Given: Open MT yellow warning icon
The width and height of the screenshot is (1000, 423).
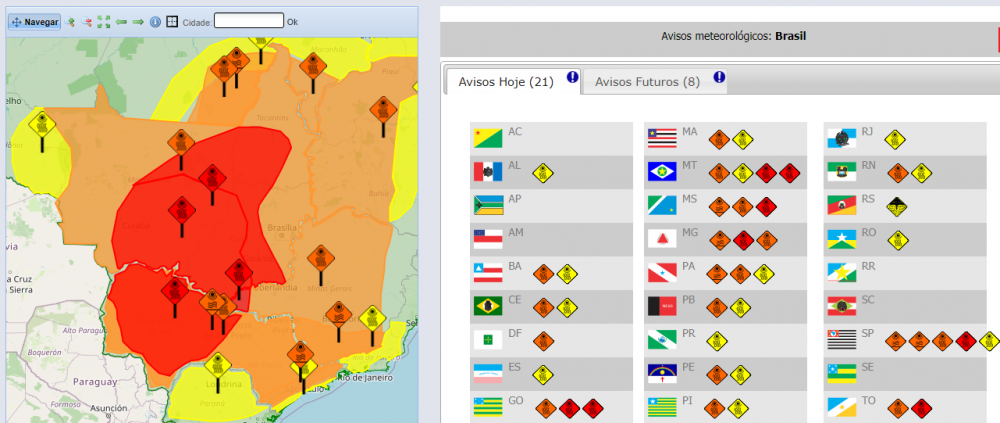Looking at the screenshot, I should point(743,173).
